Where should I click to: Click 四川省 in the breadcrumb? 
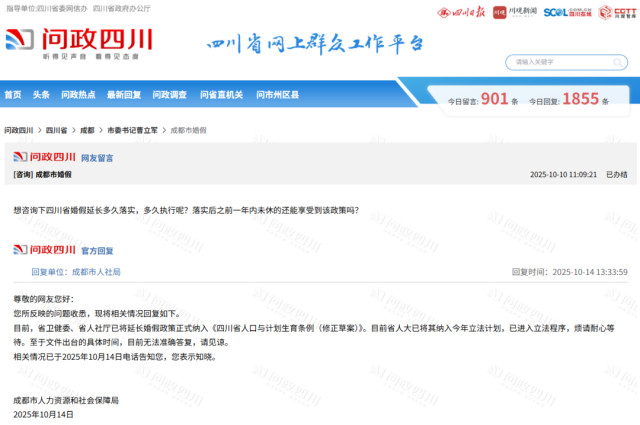click(56, 130)
